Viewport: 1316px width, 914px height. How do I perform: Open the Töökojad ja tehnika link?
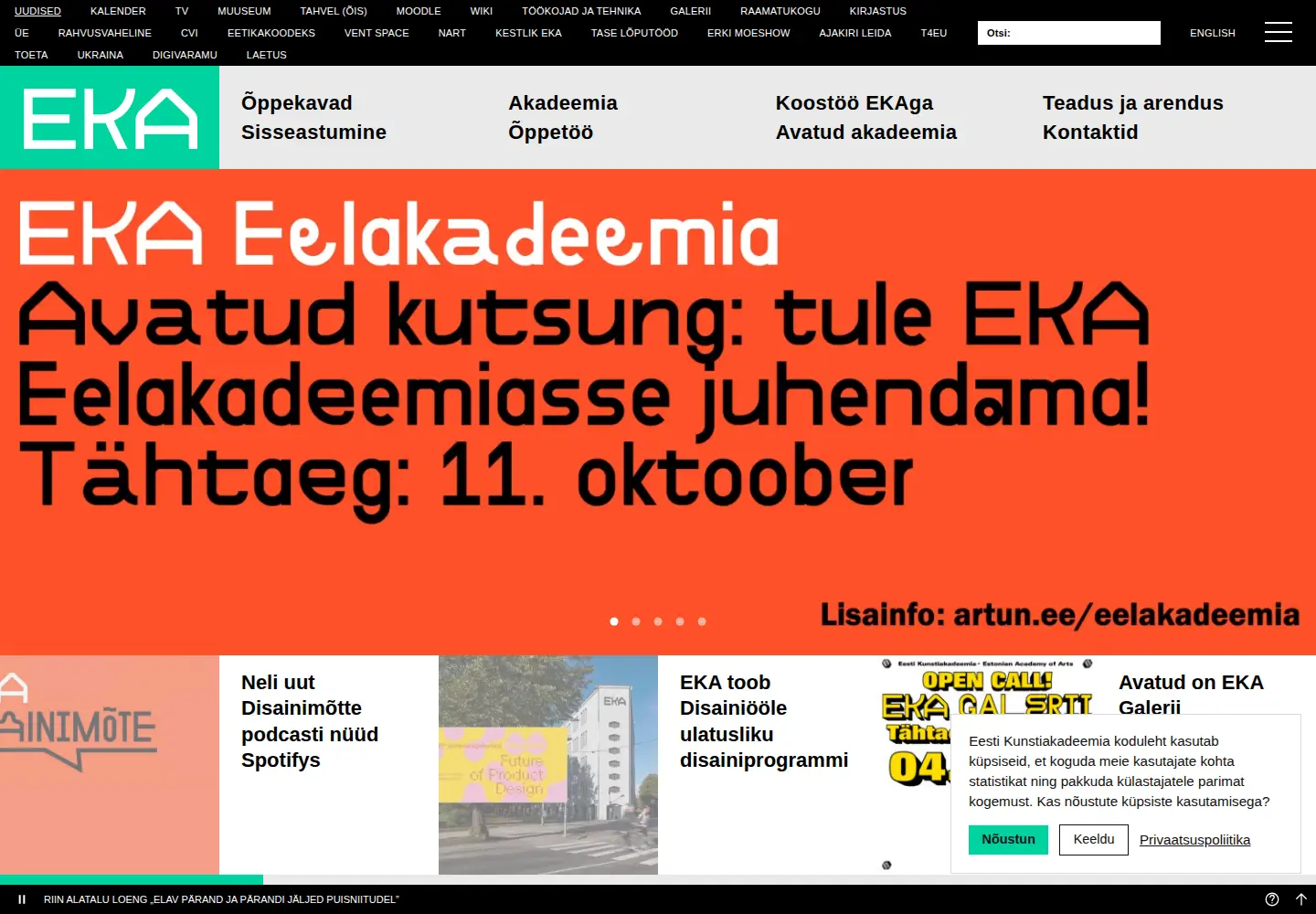pyautogui.click(x=581, y=11)
